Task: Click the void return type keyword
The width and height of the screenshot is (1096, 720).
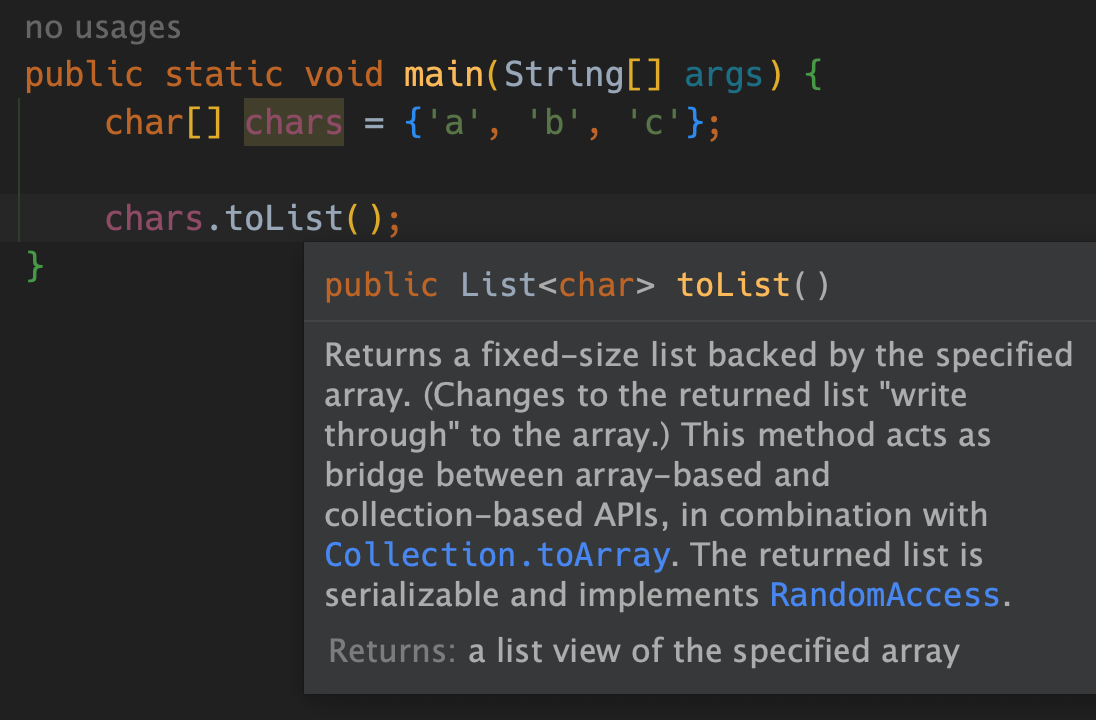Action: (344, 75)
